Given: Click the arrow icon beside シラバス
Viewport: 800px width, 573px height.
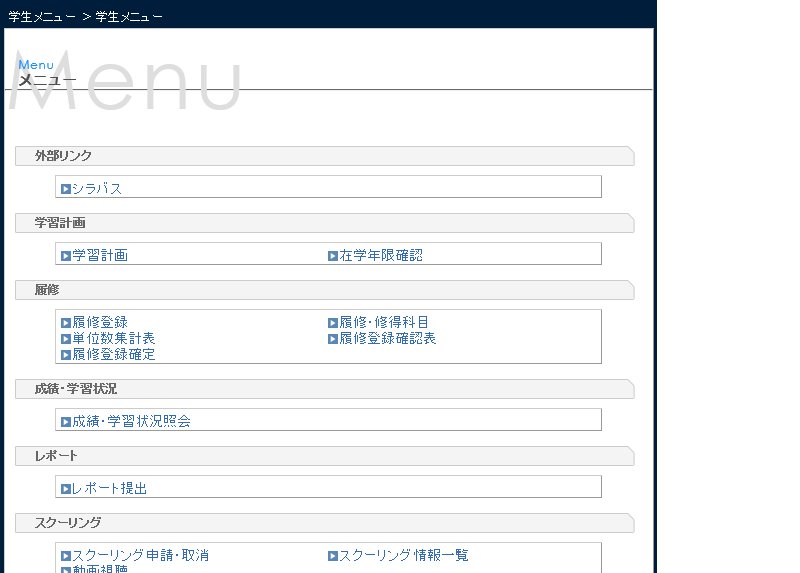Looking at the screenshot, I should pos(66,189).
